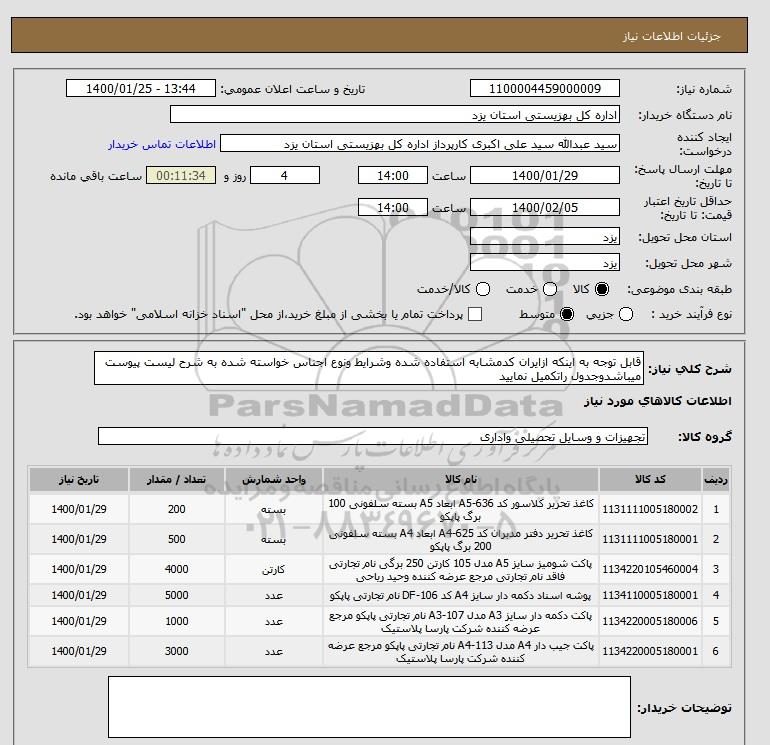Click the unit بسته in row 1
This screenshot has height=745, width=770.
274,510
